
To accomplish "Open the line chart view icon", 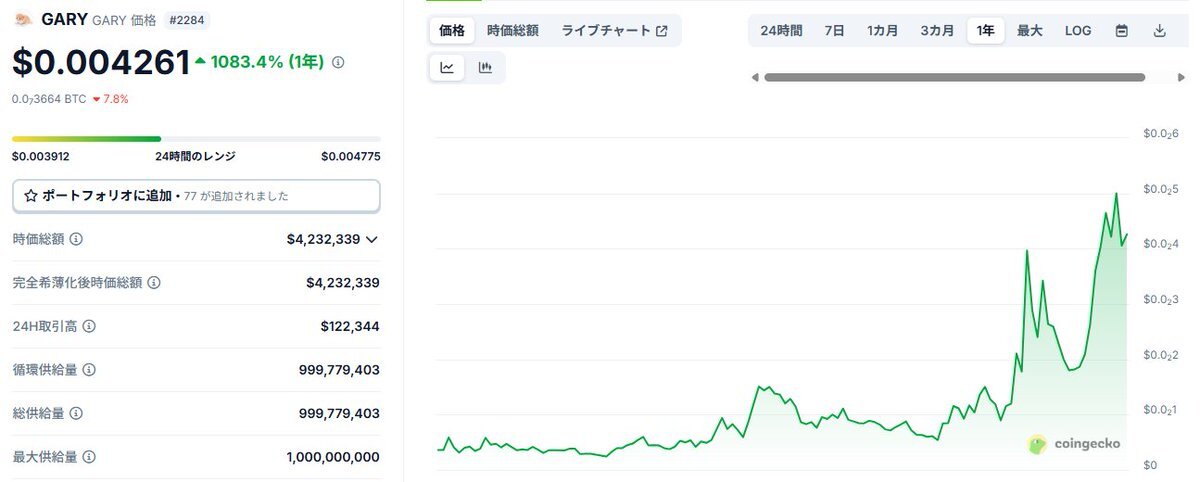I will coord(447,68).
